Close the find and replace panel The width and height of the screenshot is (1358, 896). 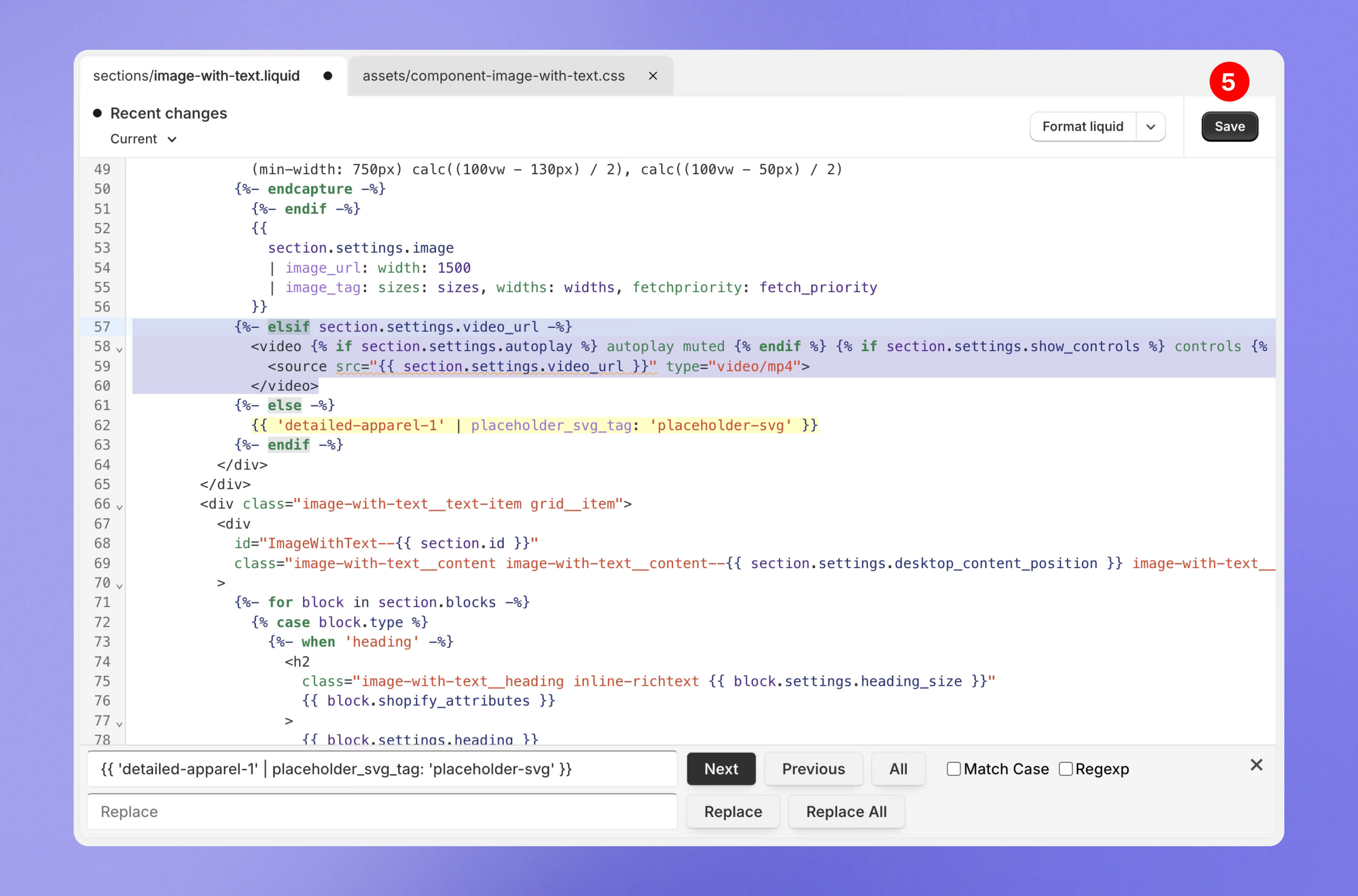[x=1256, y=765]
